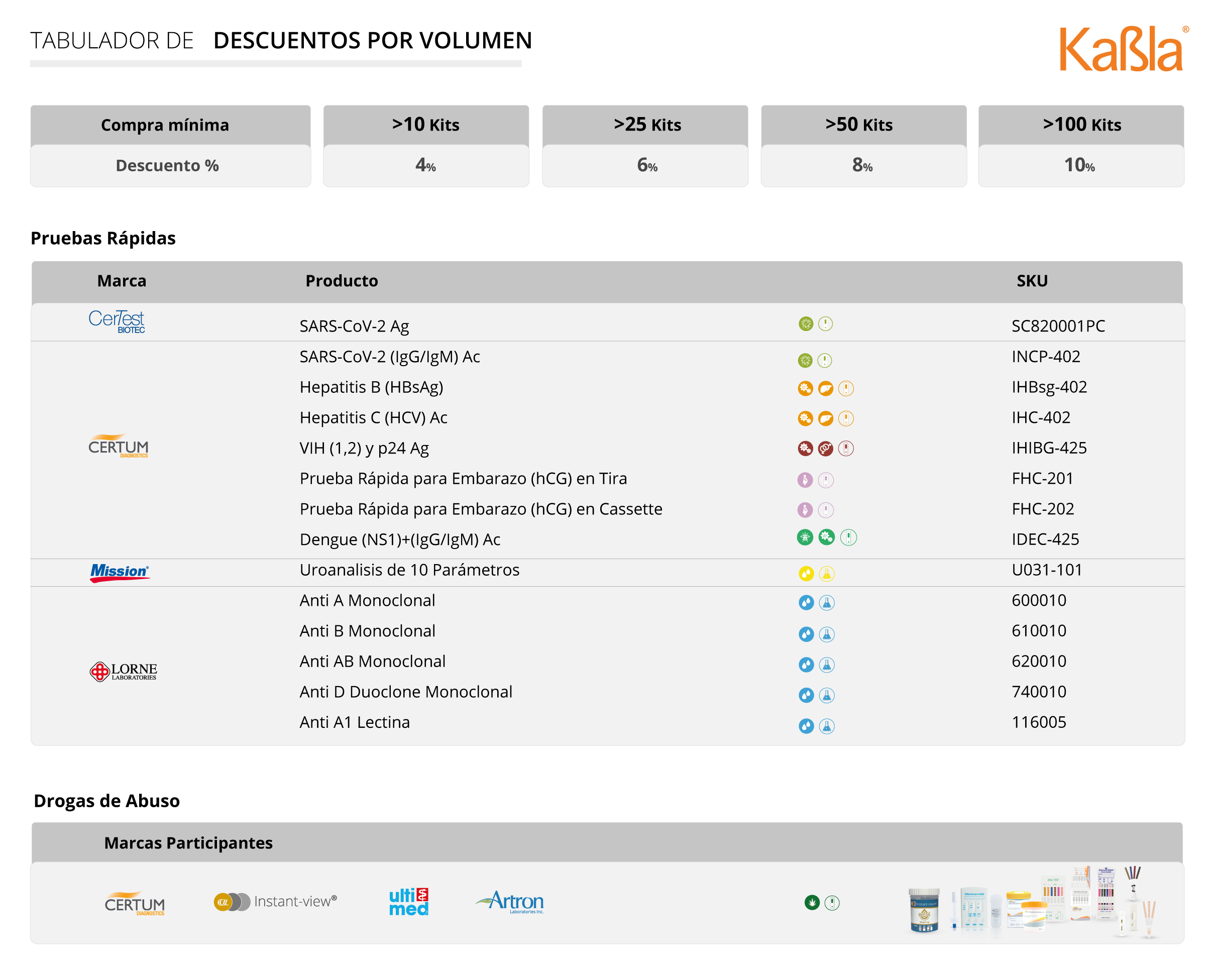Click the Producto column header
Viewport: 1215px width, 980px height.
point(342,281)
